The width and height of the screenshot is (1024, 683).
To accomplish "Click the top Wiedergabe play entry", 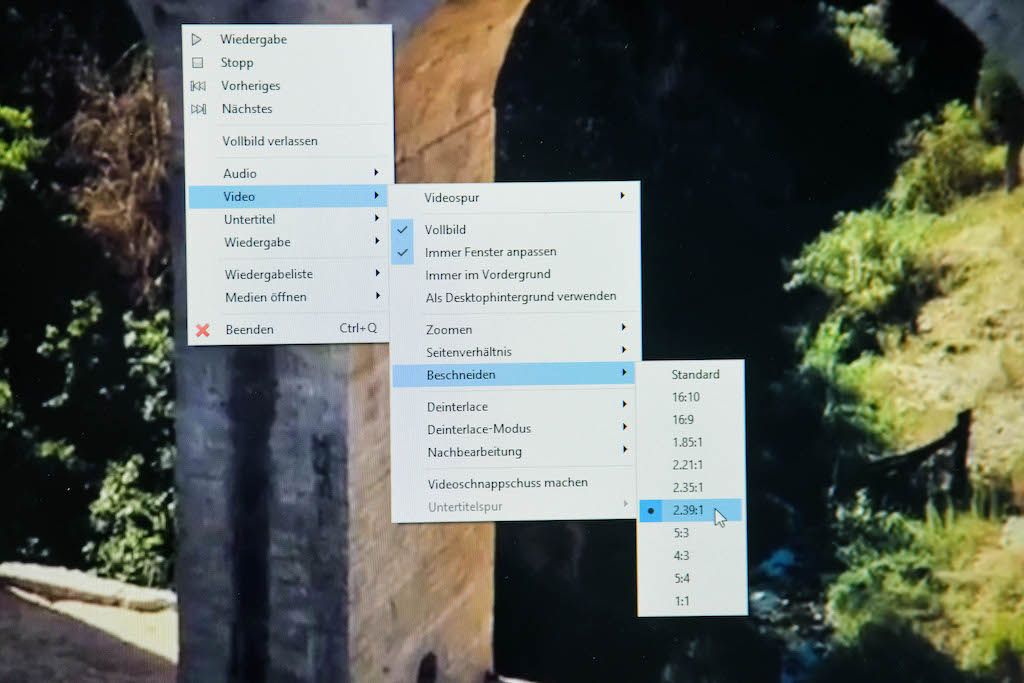I will (x=287, y=39).
